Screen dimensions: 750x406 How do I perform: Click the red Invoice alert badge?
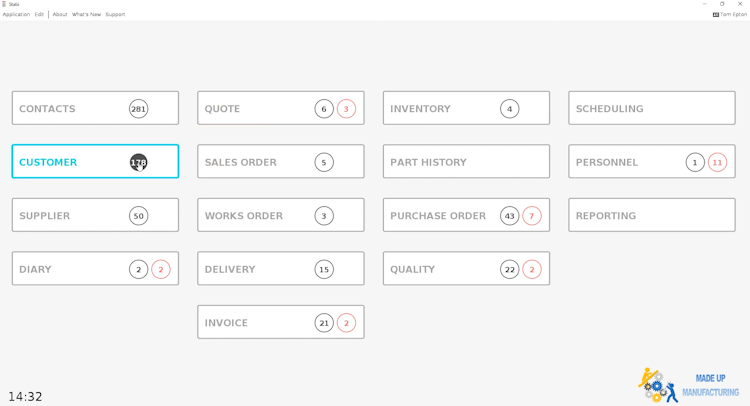346,323
